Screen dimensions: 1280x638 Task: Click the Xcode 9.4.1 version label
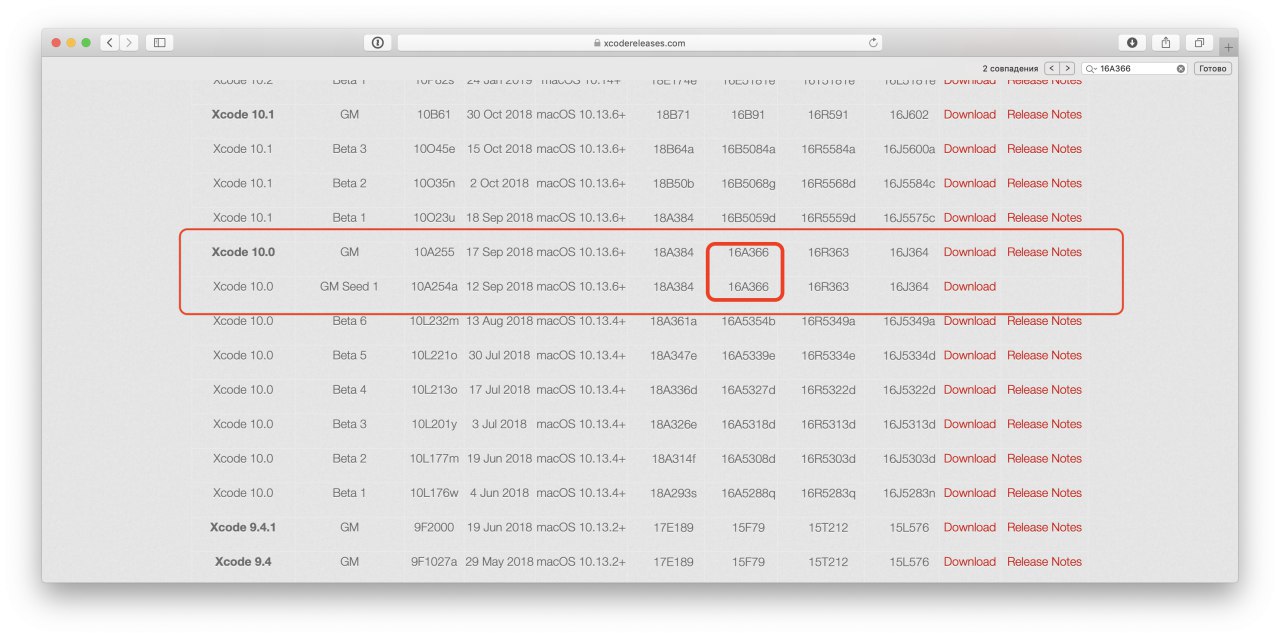(x=243, y=527)
